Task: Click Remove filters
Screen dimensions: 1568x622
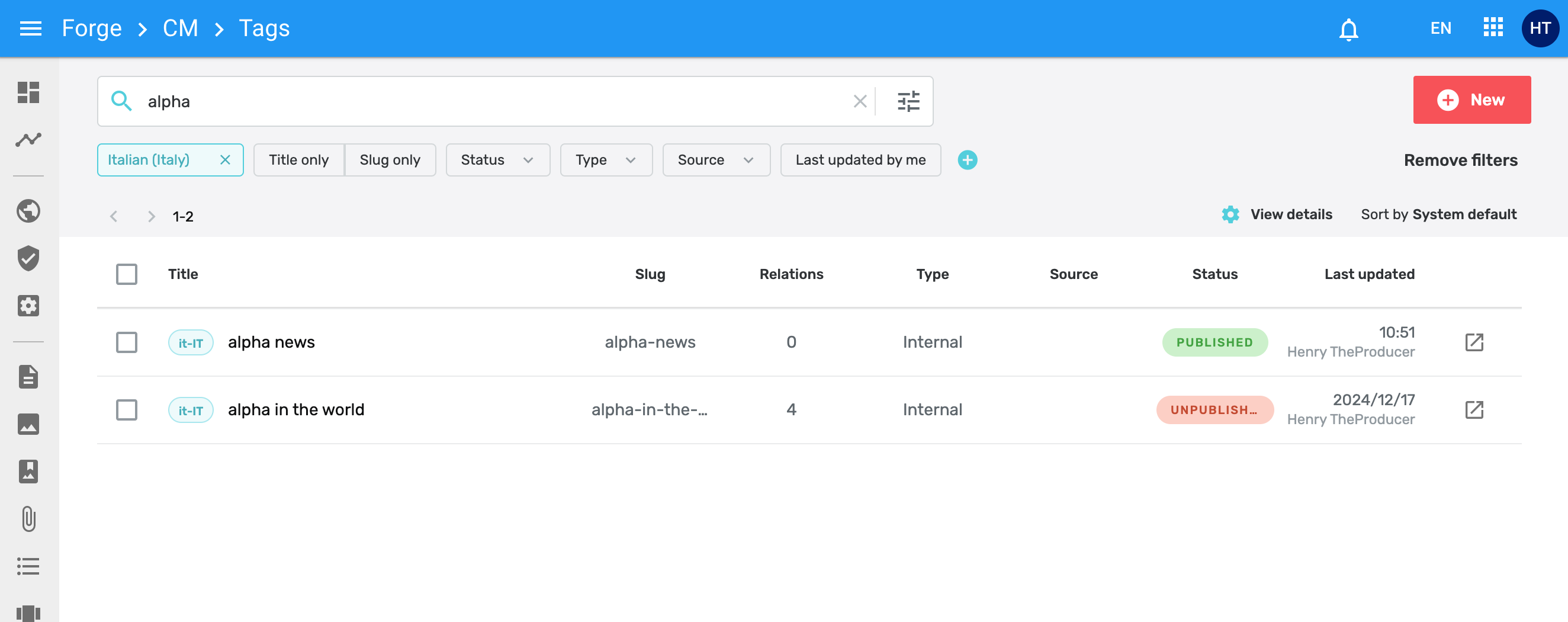Action: coord(1460,160)
